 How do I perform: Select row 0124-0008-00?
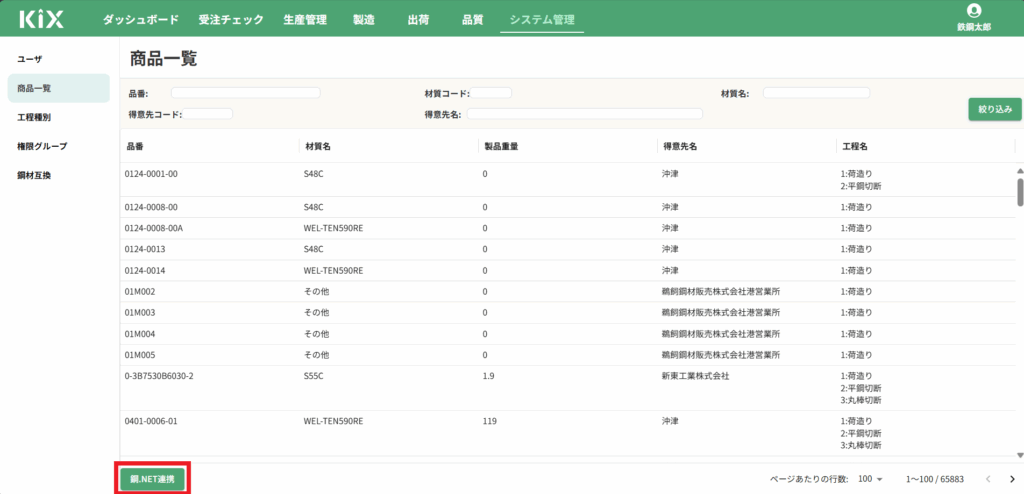[x=568, y=207]
